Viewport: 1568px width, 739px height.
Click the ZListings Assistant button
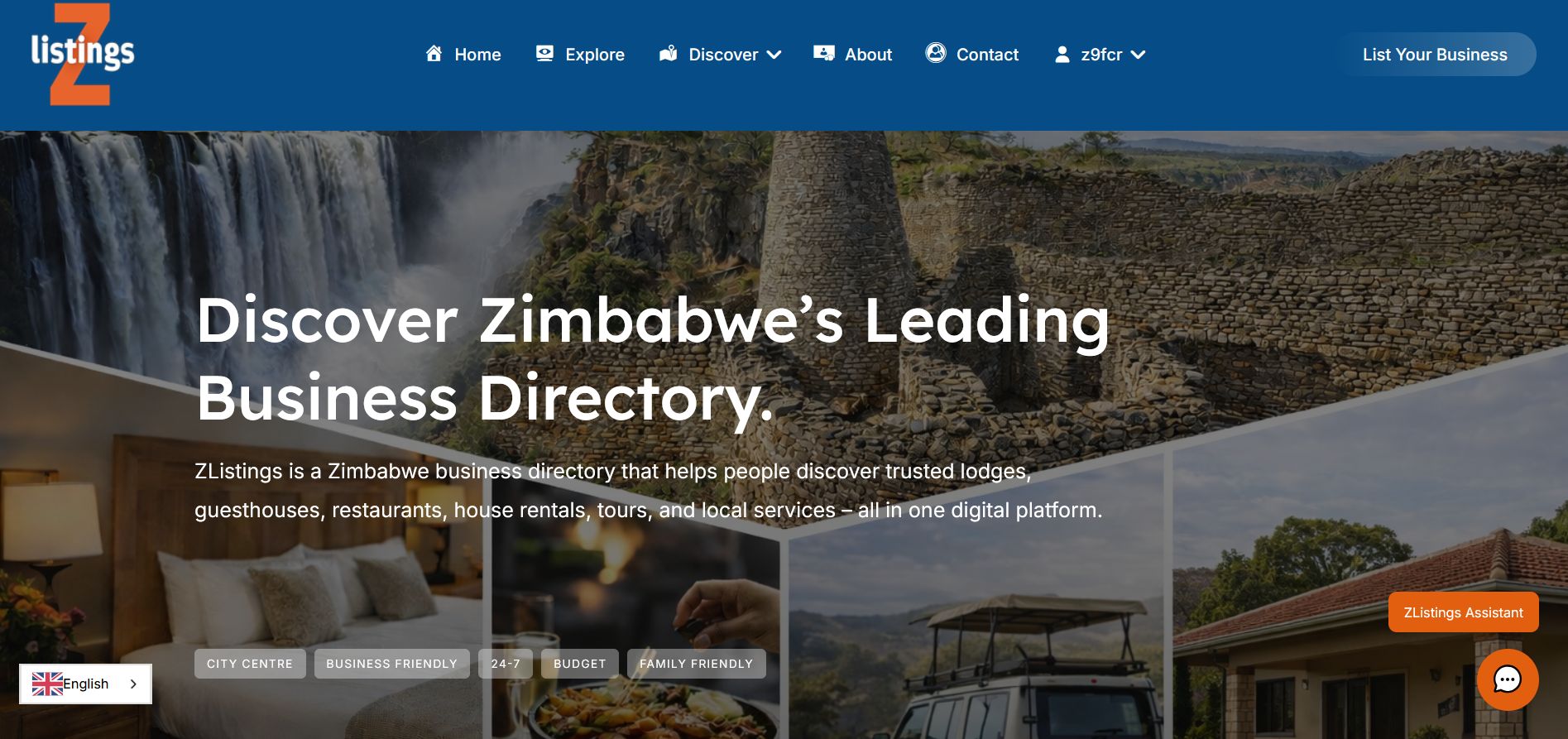pyautogui.click(x=1463, y=612)
